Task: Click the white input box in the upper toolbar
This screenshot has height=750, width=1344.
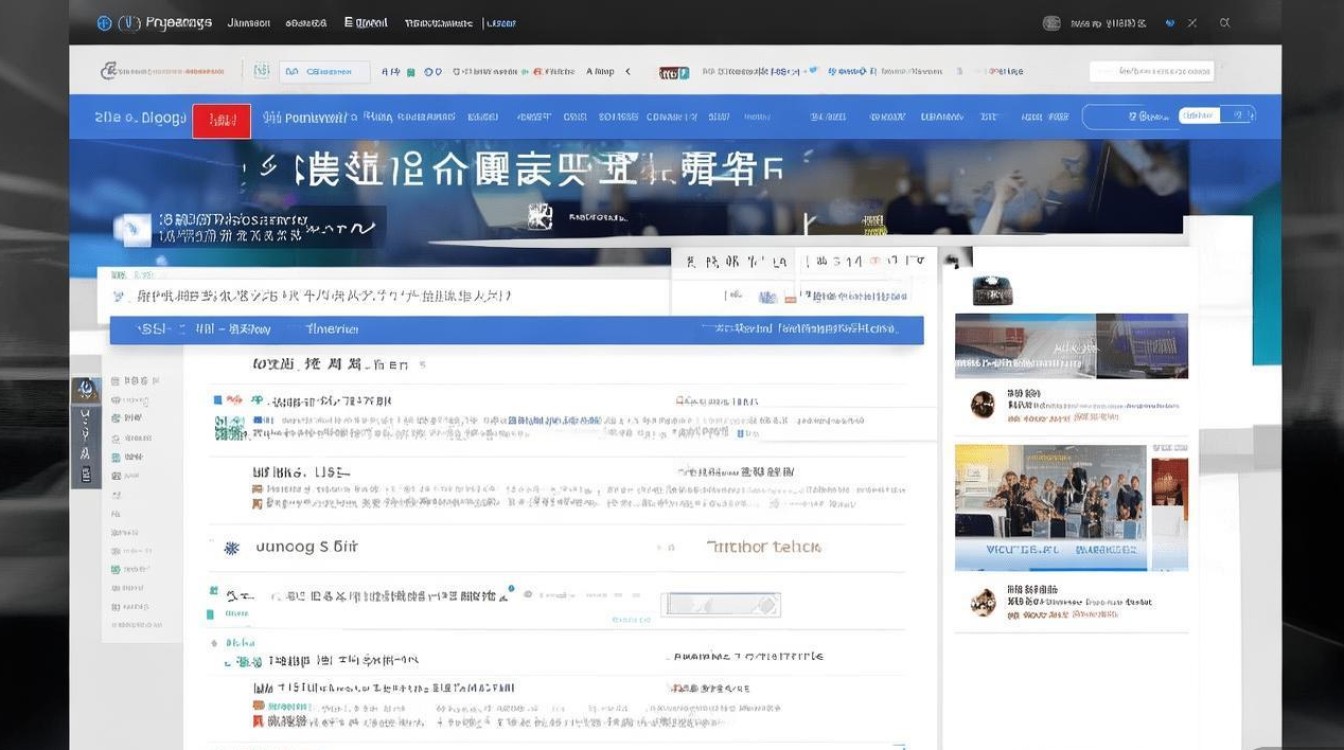Action: pyautogui.click(x=1151, y=71)
